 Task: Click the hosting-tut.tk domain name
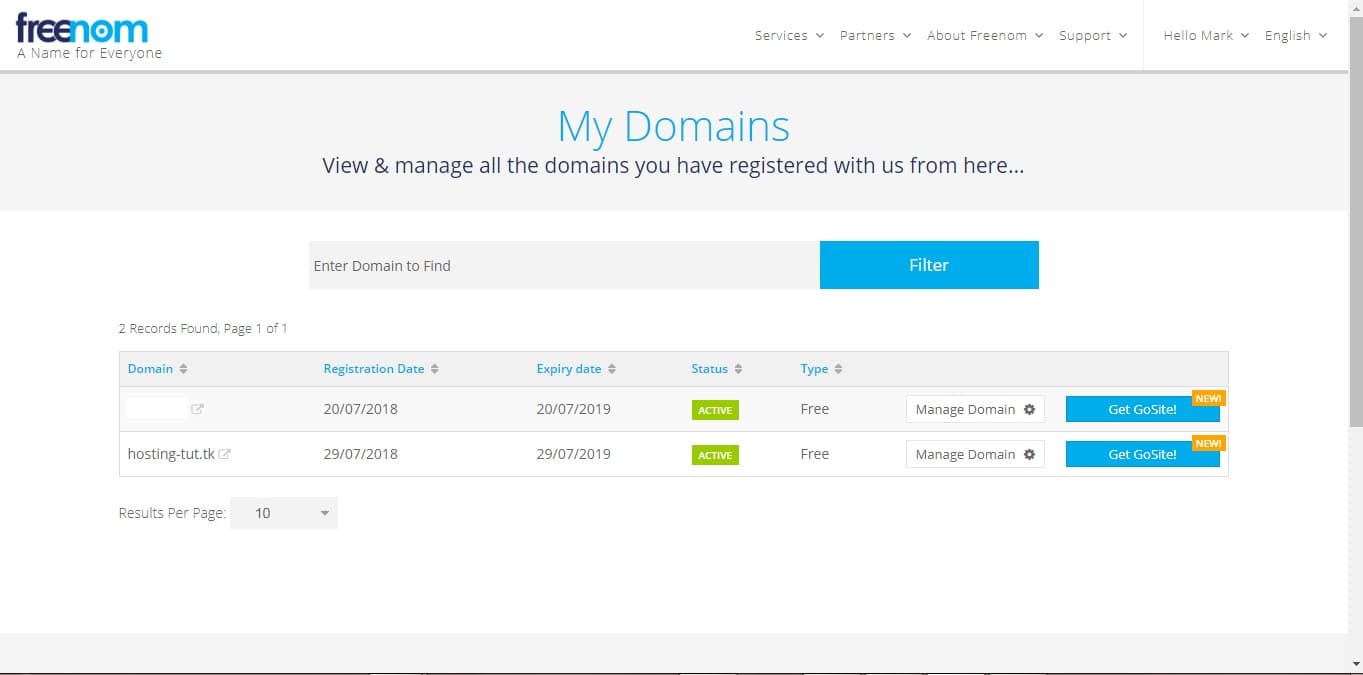pyautogui.click(x=171, y=454)
